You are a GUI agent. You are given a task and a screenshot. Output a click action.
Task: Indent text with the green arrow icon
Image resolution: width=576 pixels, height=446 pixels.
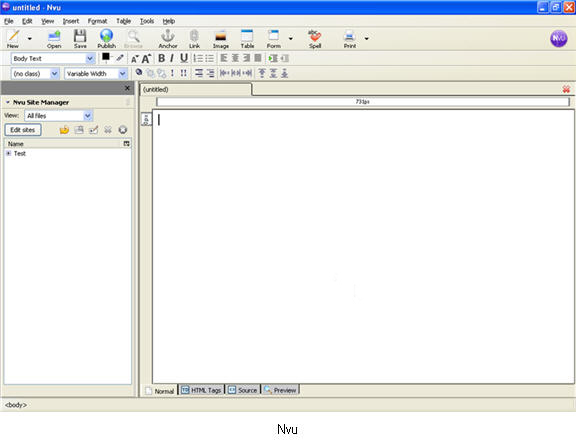click(x=273, y=58)
